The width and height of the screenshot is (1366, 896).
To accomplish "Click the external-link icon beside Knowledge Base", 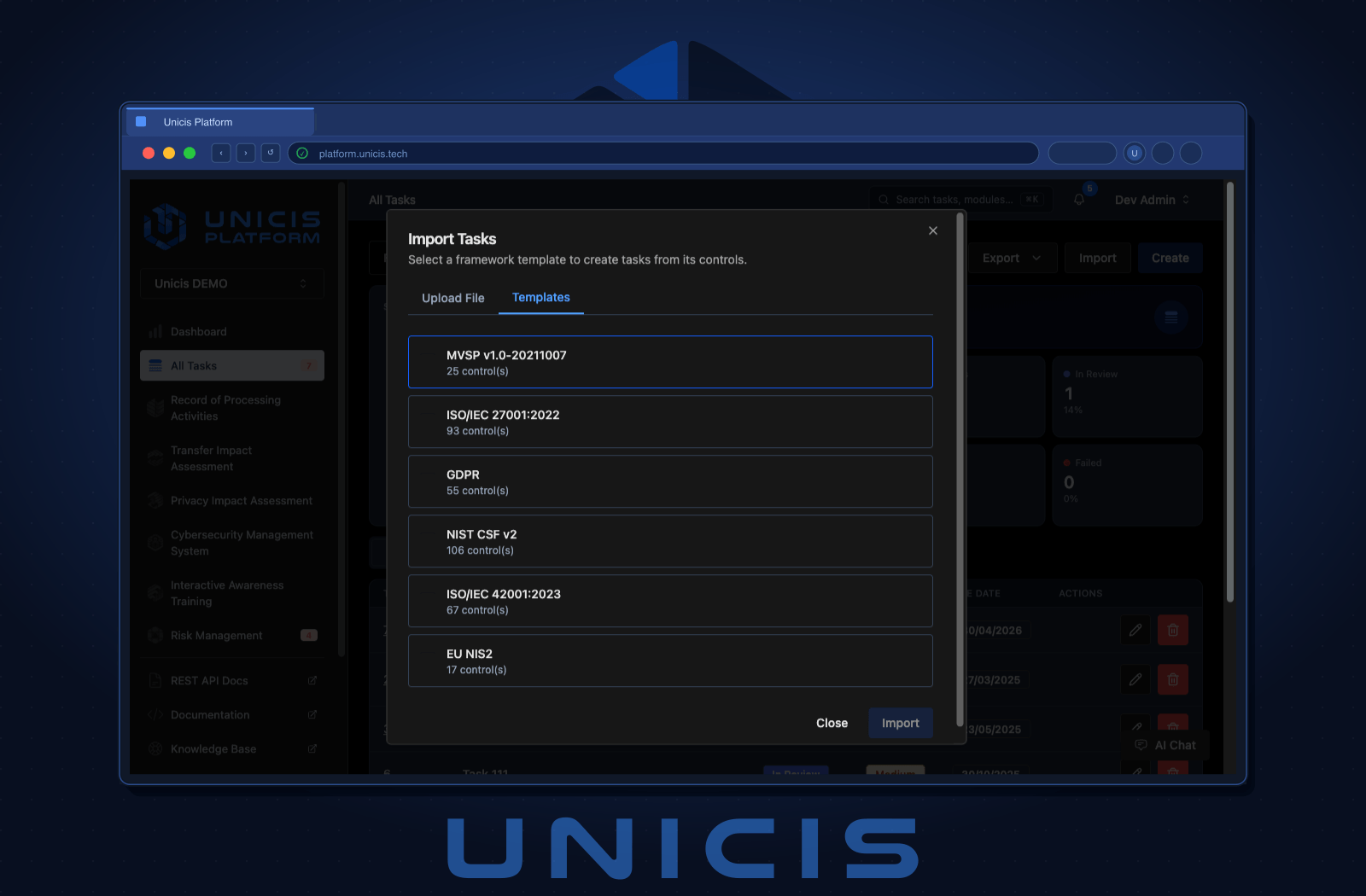I will [x=312, y=749].
